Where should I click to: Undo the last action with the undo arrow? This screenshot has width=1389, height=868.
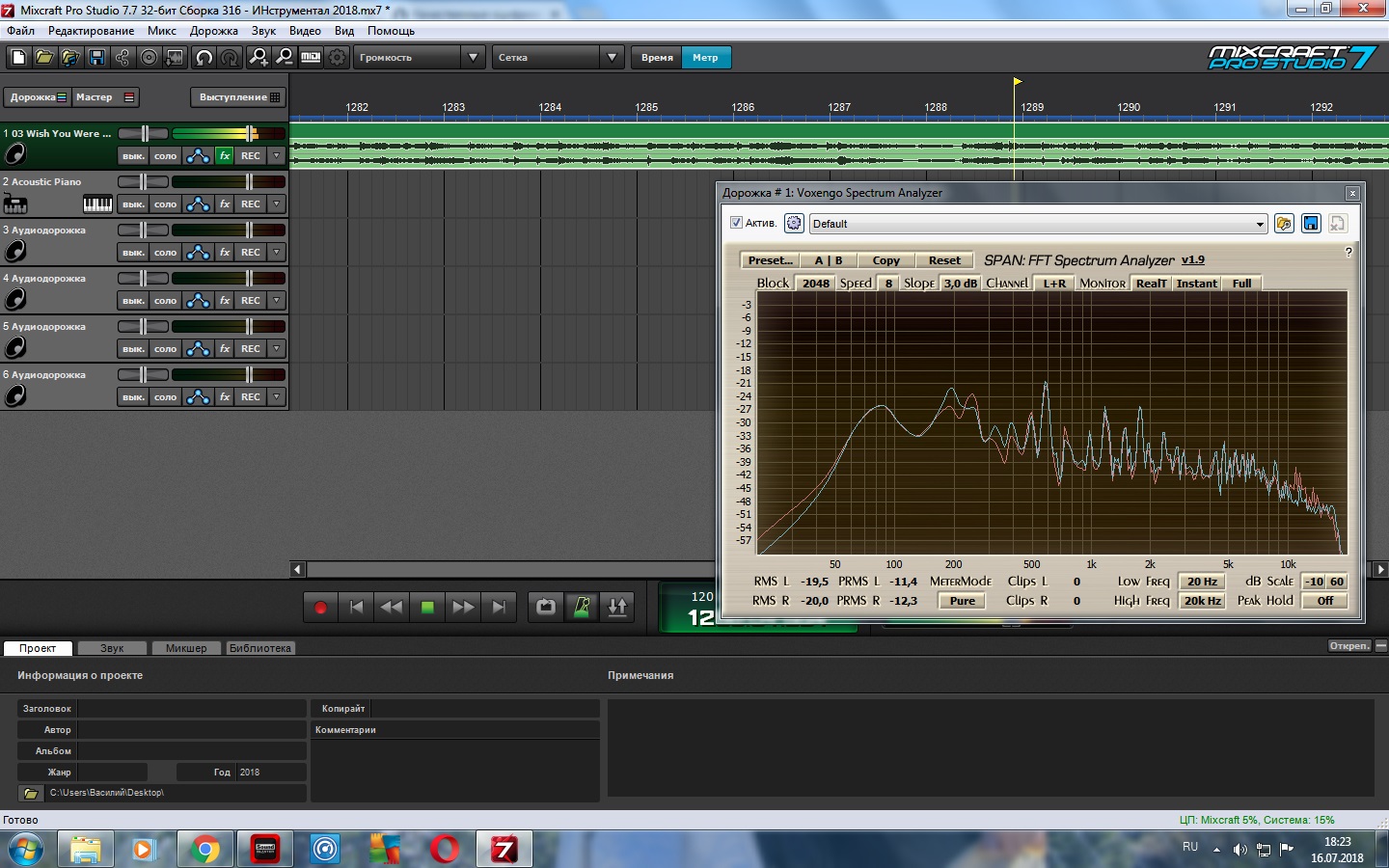(204, 58)
